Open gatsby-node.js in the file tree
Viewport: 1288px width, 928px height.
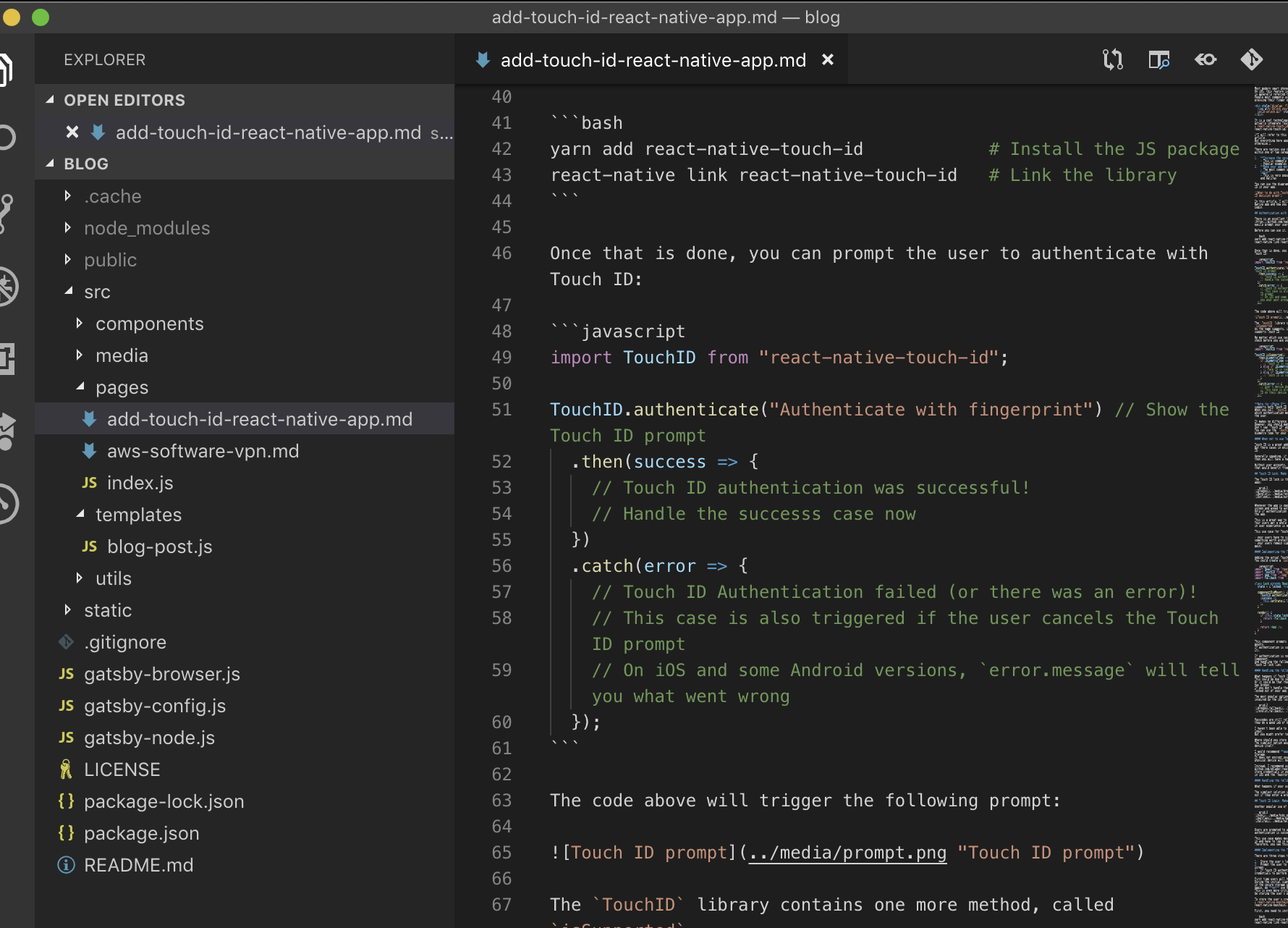click(x=245, y=738)
